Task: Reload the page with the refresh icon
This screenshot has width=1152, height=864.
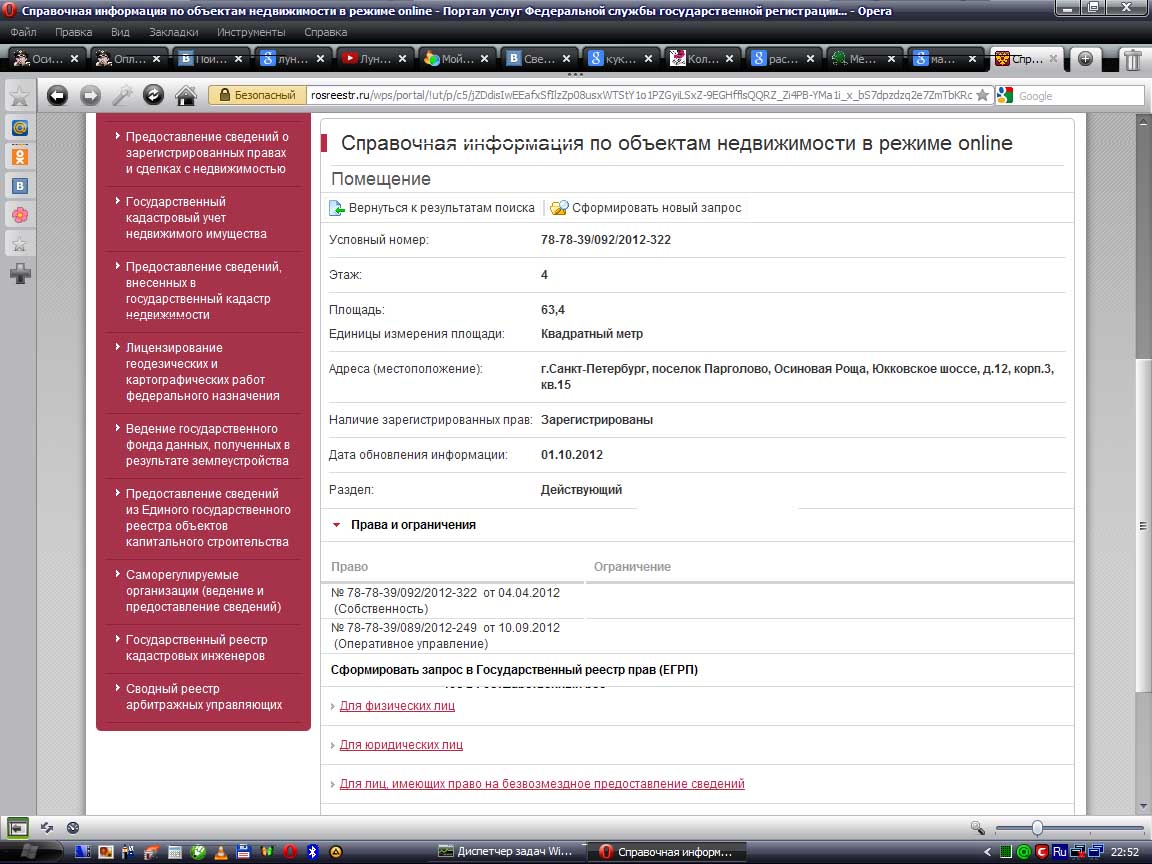Action: (x=153, y=95)
